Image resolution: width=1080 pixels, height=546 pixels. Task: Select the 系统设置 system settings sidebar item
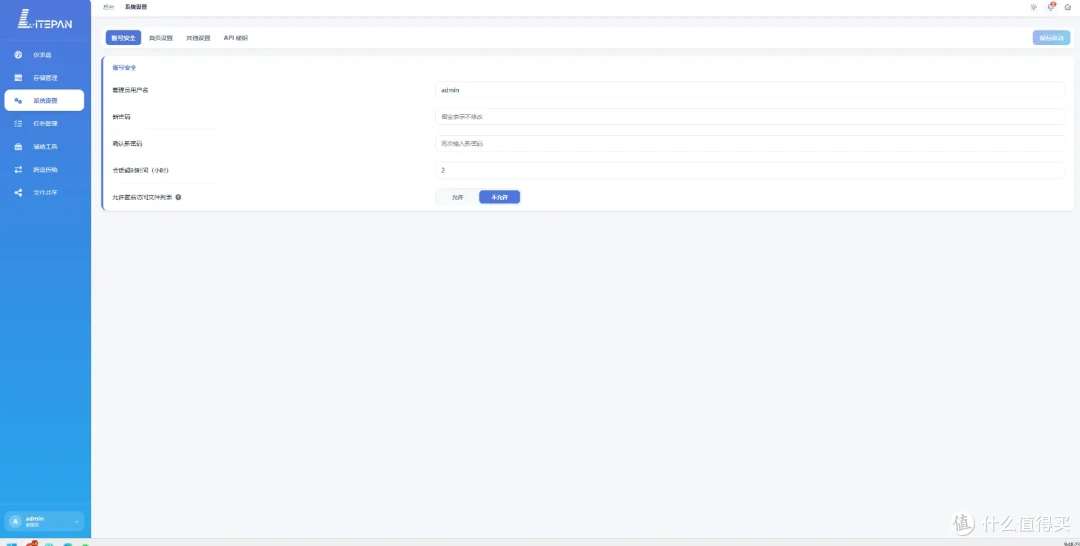[x=44, y=101]
